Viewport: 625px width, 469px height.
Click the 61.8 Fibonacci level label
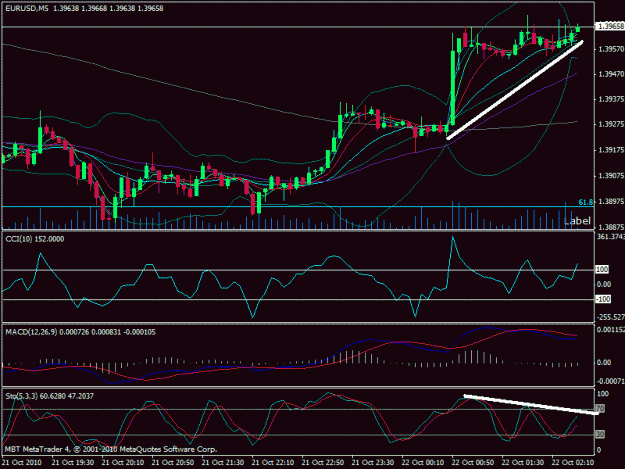click(x=586, y=202)
